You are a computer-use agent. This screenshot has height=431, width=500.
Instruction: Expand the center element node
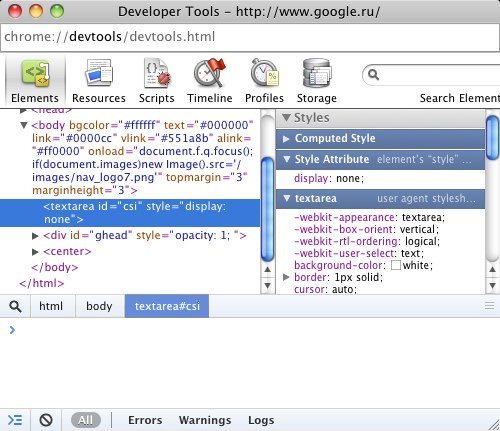35,252
